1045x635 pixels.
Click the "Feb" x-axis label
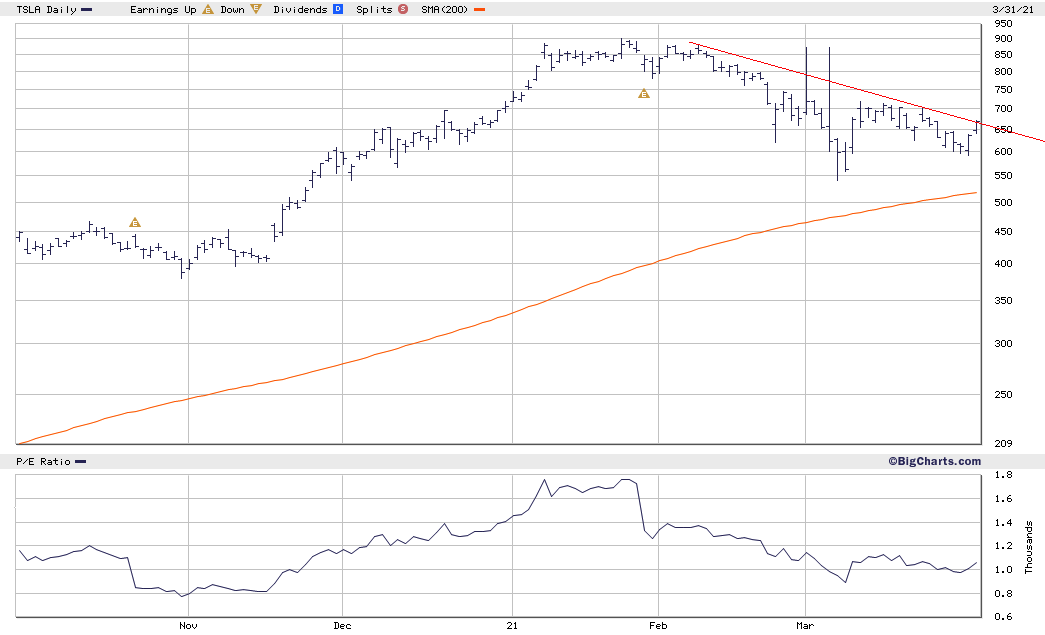click(x=658, y=625)
